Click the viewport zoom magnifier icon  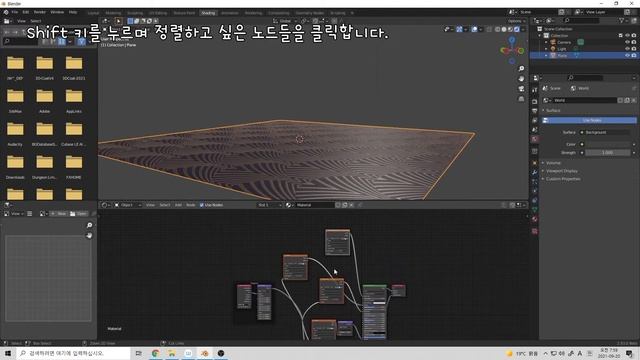coord(521,69)
